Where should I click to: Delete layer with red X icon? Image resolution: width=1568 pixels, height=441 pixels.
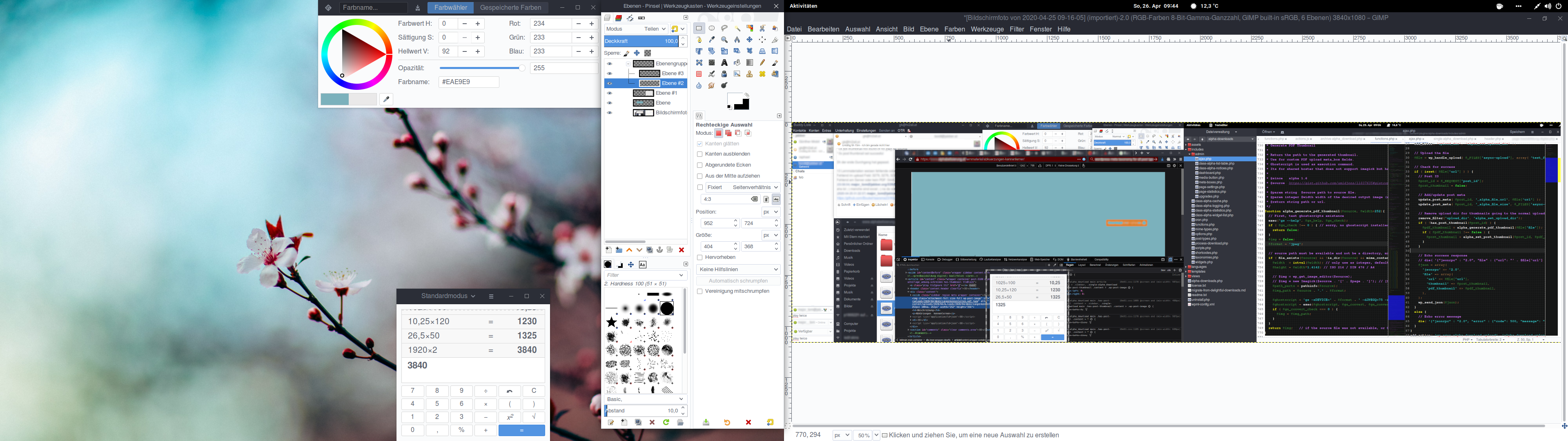coord(682,250)
